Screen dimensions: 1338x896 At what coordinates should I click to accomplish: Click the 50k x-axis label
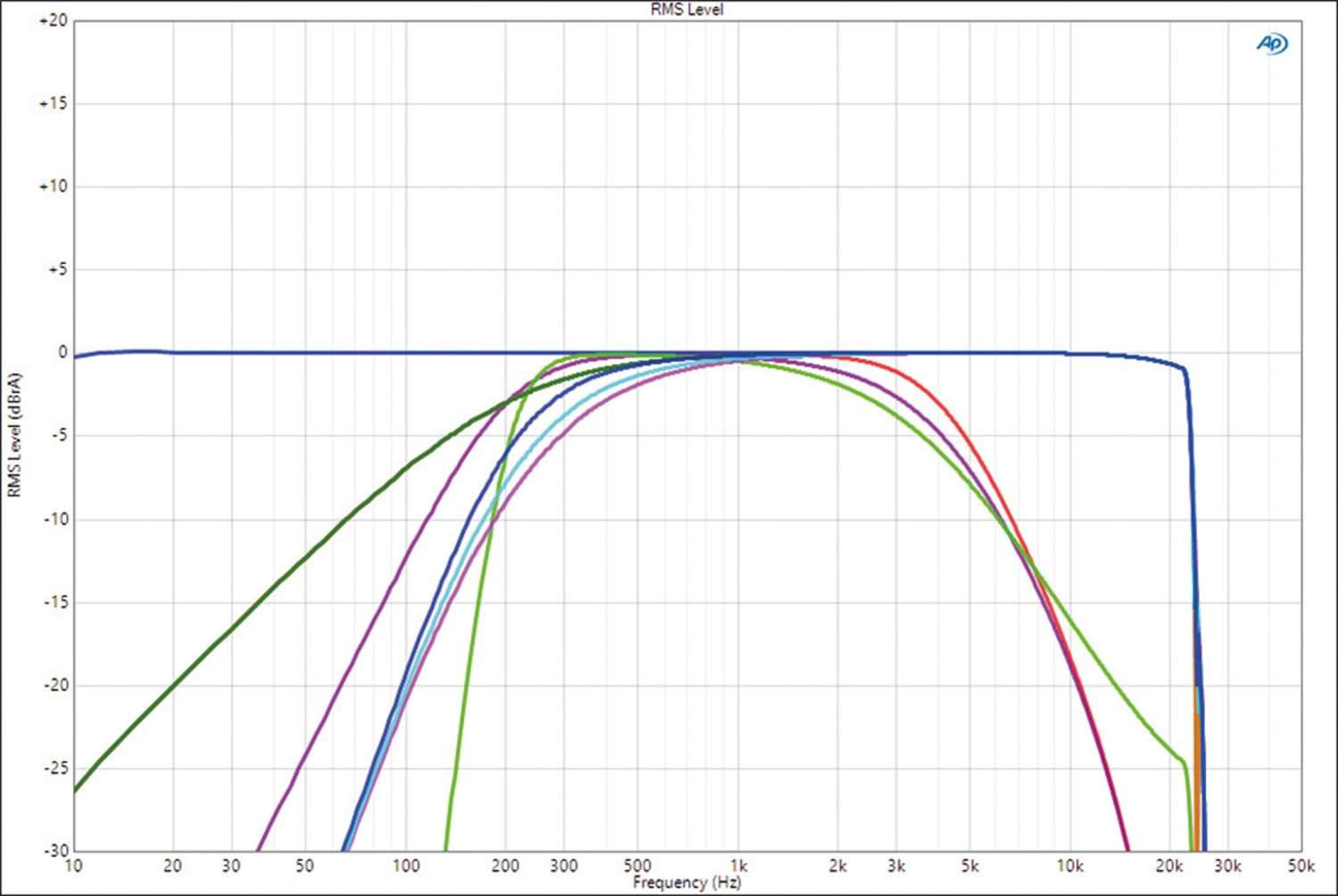[x=1301, y=866]
